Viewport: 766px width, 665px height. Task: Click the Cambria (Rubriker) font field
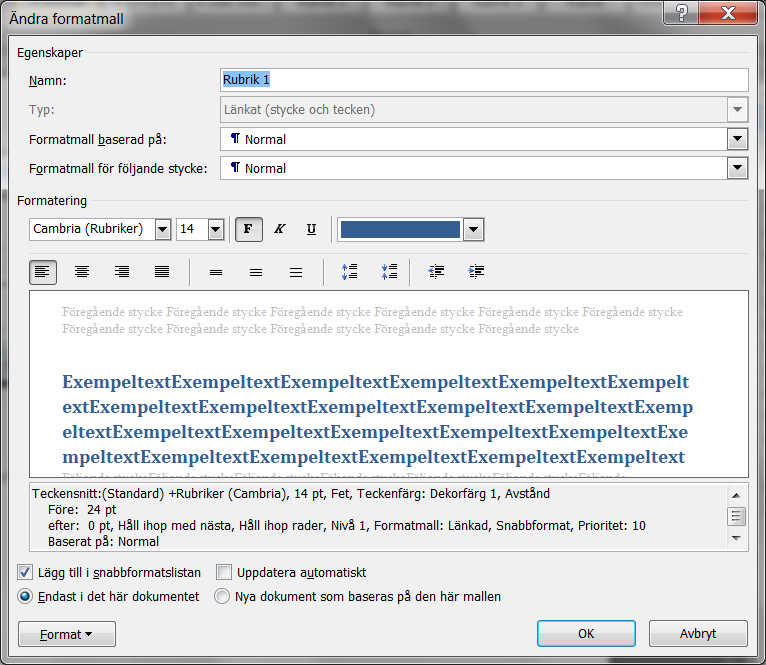pos(92,229)
